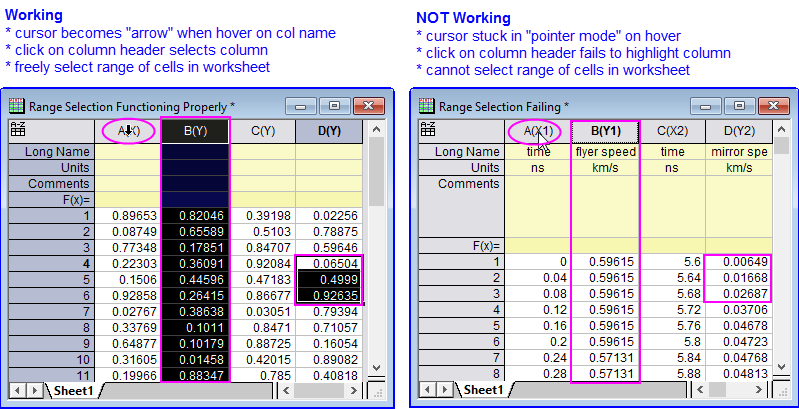Click previous-sheet arrow in left worksheet
Screen dimensions: 799x409
pos(15,389)
